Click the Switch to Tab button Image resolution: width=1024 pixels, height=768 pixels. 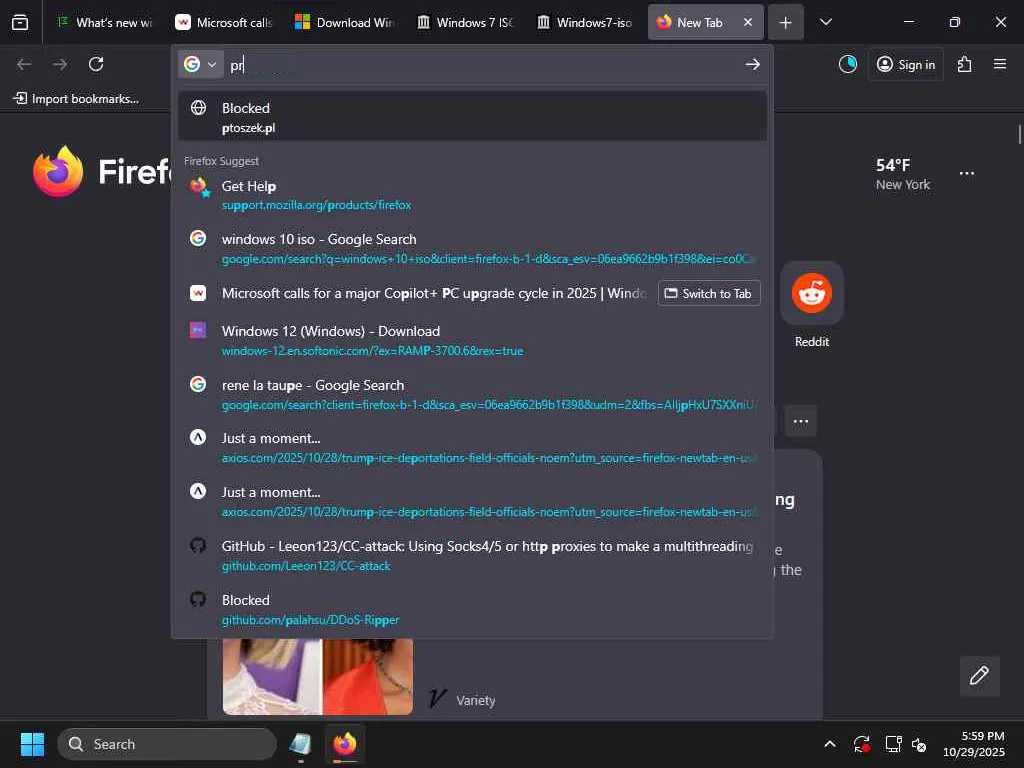pyautogui.click(x=709, y=293)
